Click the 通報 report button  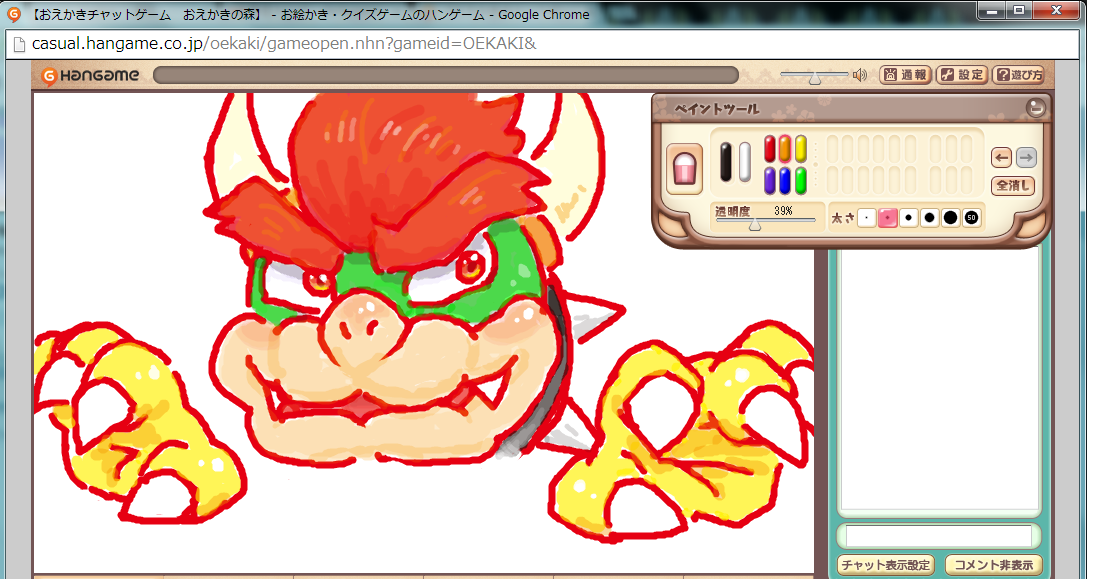(905, 75)
